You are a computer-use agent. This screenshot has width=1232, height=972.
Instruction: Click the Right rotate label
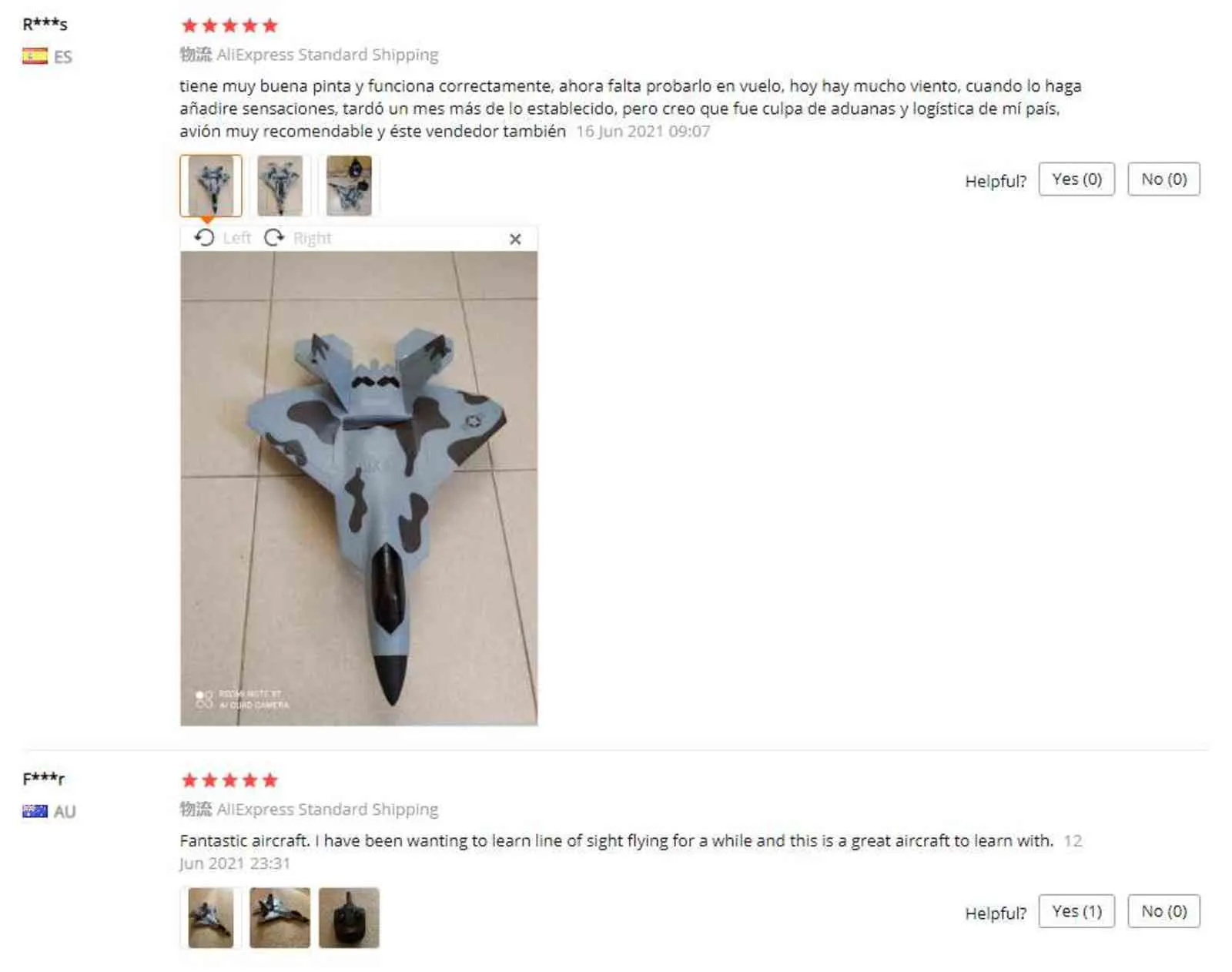click(x=312, y=238)
